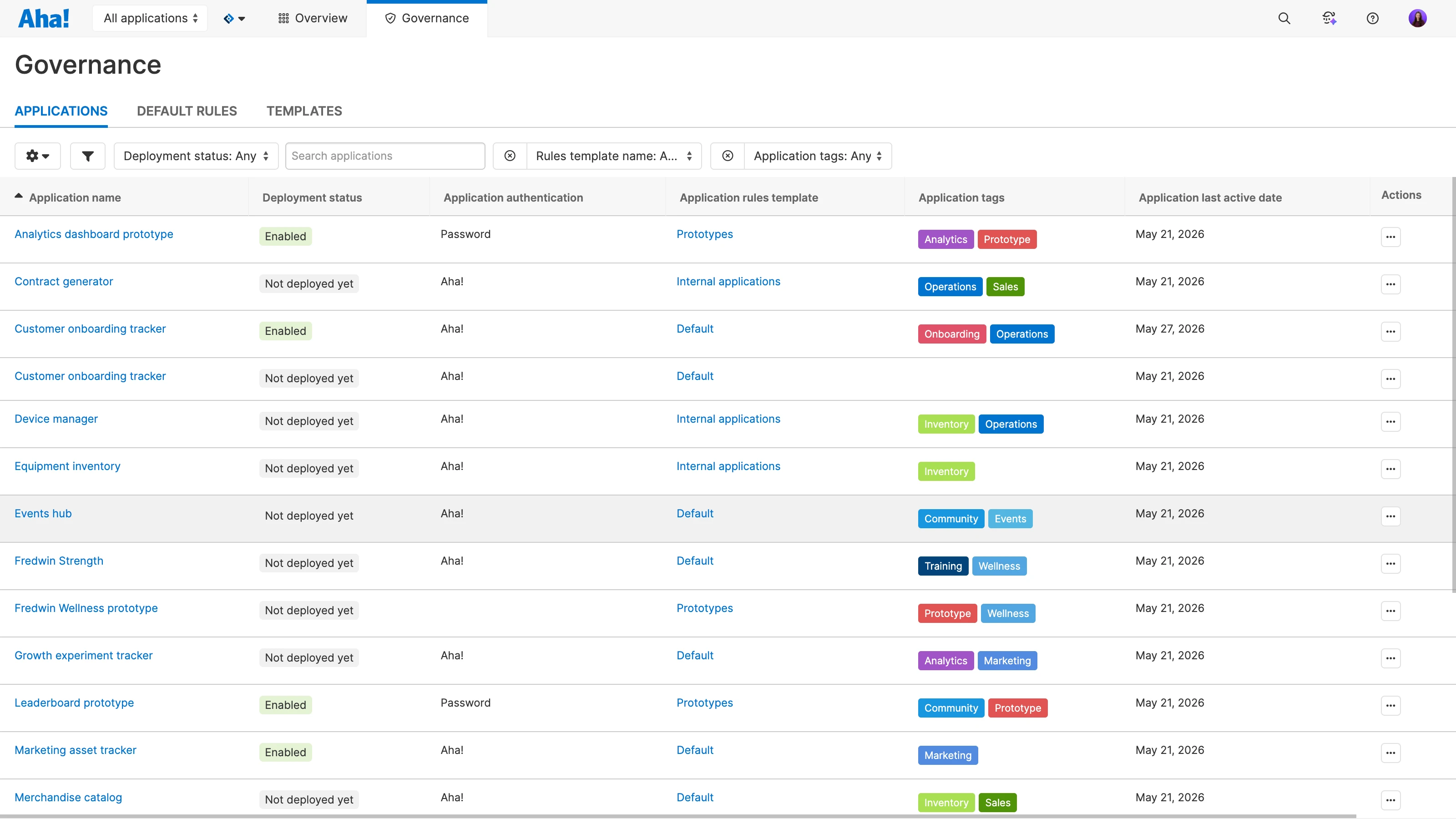Remove the Rules template name filter
1456x819 pixels.
tap(510, 156)
